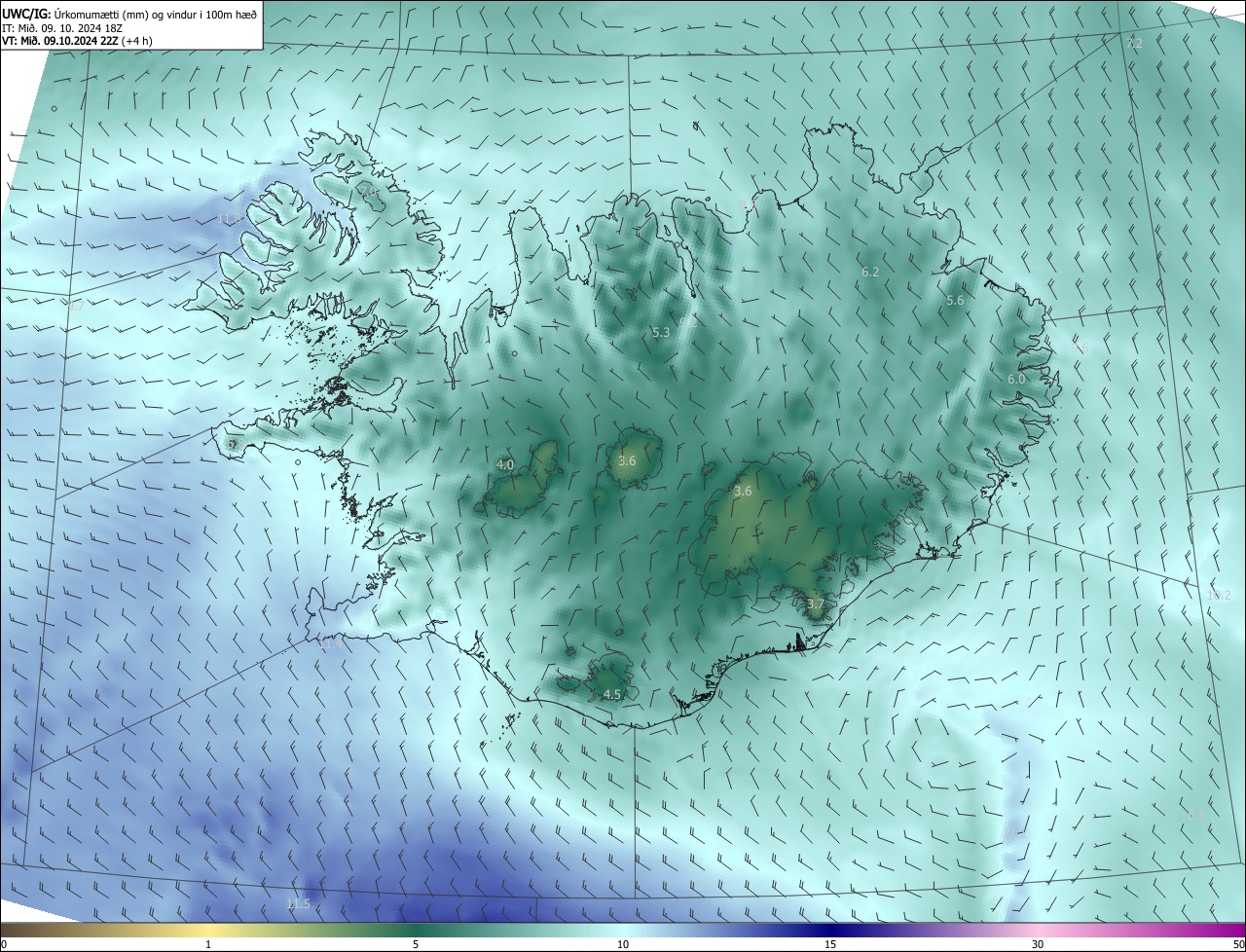Screen dimensions: 1246x952
Task: Select the 11.8 value off the Westfjords
Action: click(x=231, y=219)
